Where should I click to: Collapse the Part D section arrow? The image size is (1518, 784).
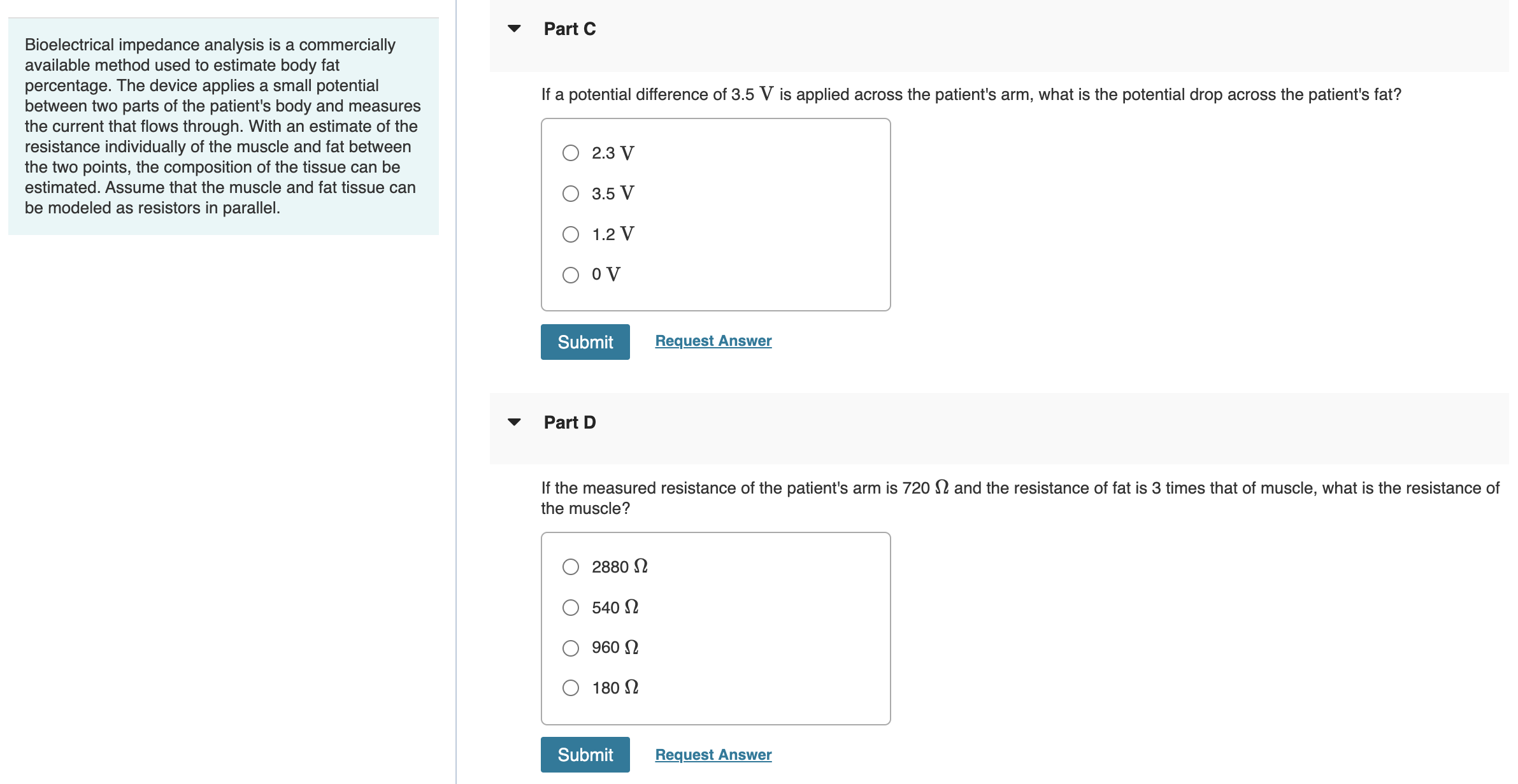pyautogui.click(x=514, y=422)
